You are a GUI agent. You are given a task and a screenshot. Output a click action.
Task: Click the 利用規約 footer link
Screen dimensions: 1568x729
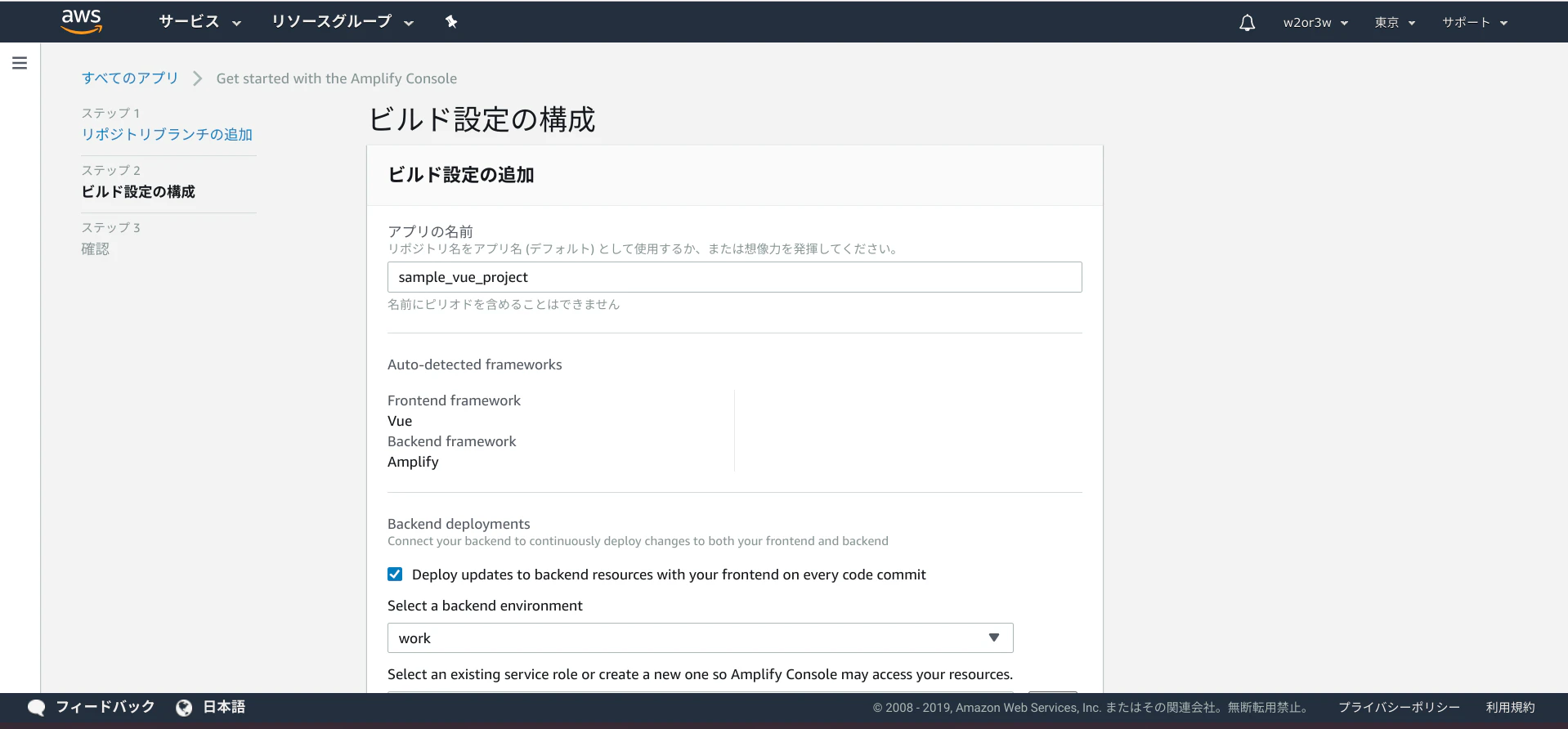[1510, 708]
